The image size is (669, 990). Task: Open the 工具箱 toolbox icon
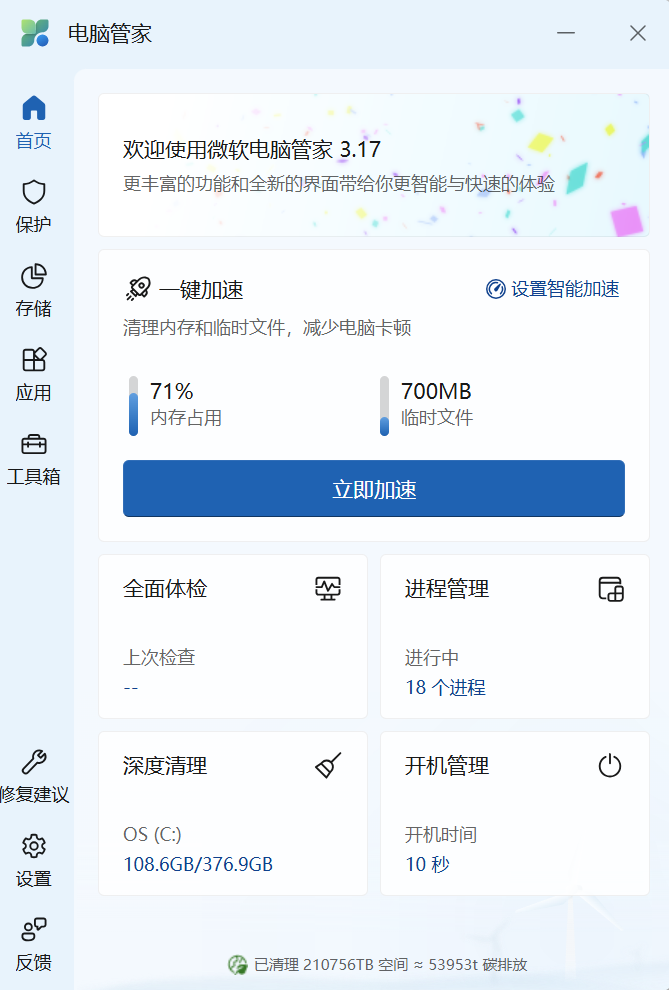tap(34, 444)
